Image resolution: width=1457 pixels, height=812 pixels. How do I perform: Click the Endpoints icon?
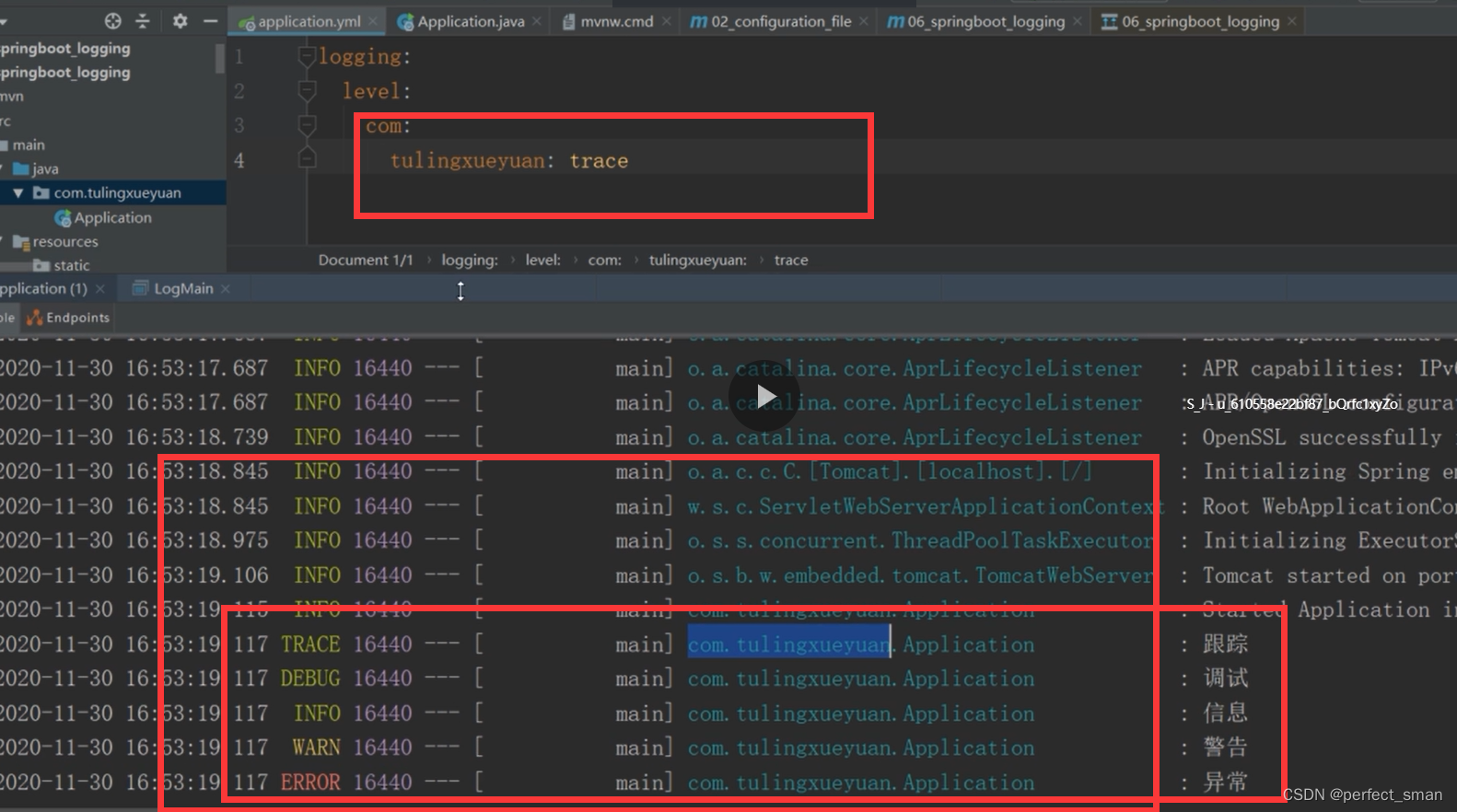point(35,318)
